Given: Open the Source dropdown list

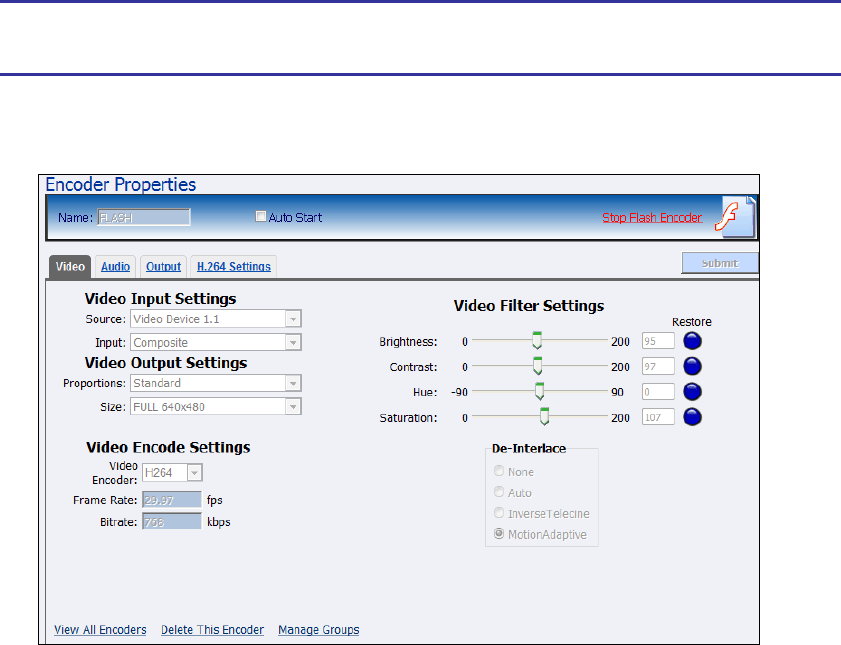Looking at the screenshot, I should click(293, 319).
